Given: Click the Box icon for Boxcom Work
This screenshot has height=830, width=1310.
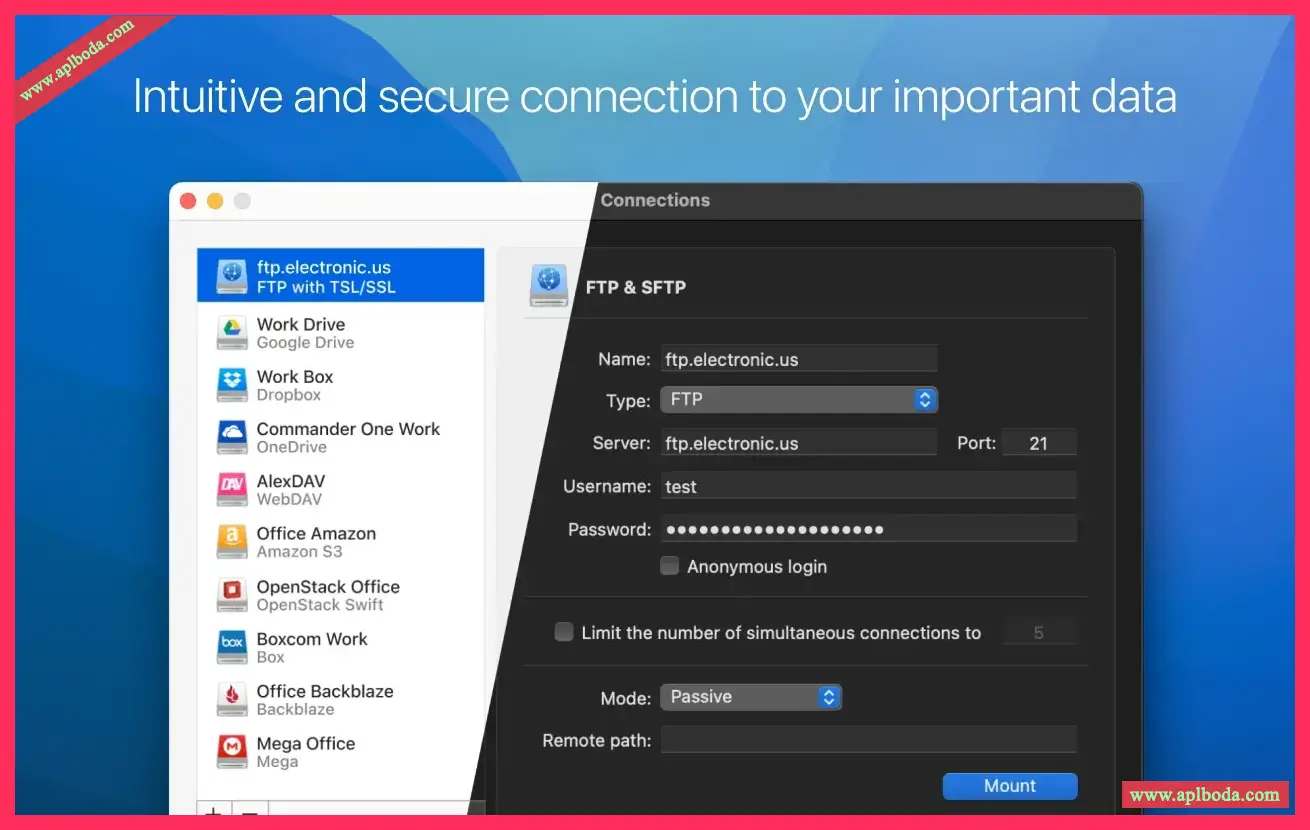Looking at the screenshot, I should pos(232,647).
